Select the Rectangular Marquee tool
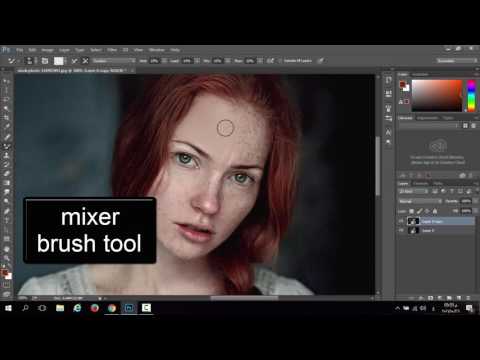Image resolution: width=480 pixels, height=360 pixels. tap(6, 90)
